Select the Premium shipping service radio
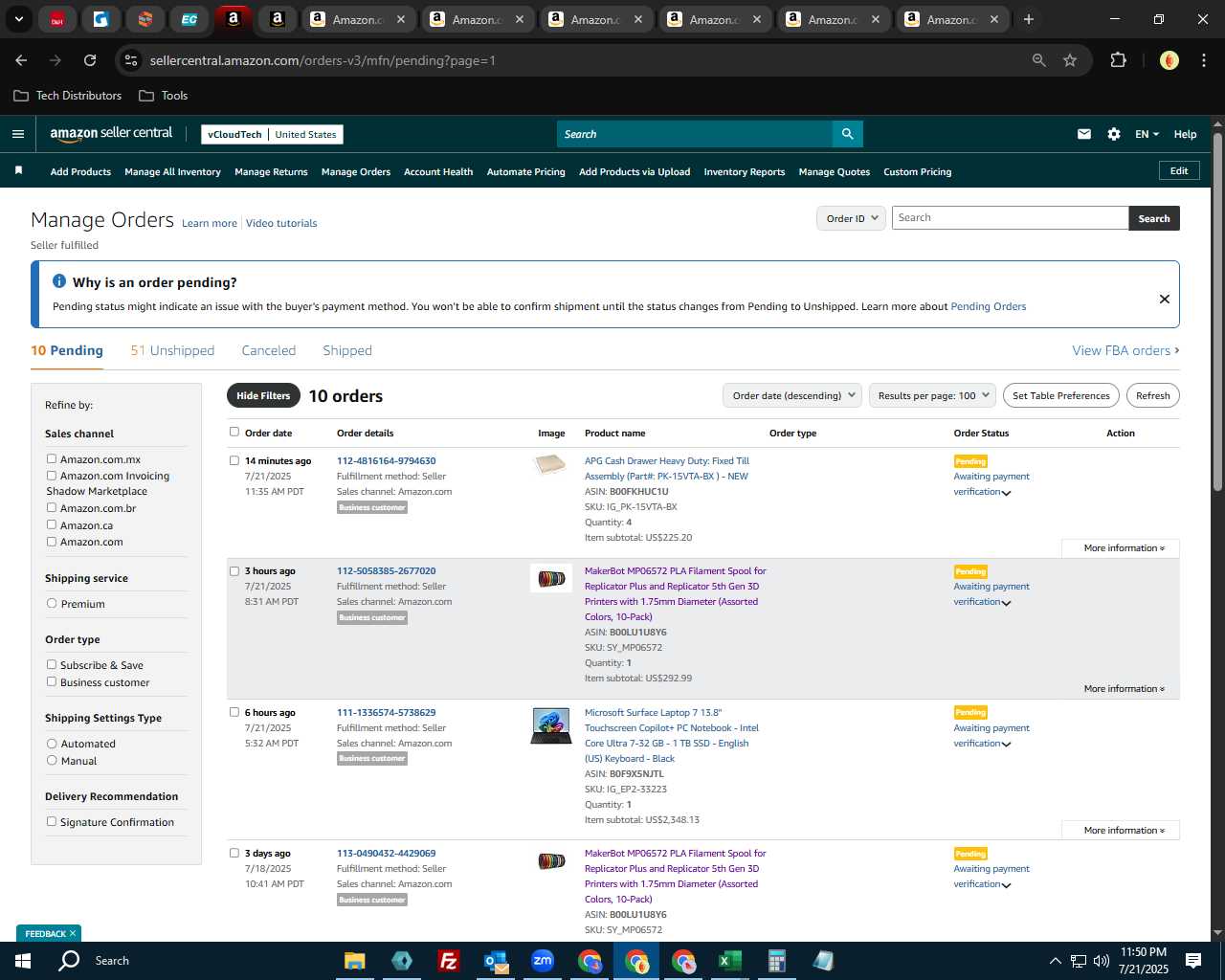This screenshot has width=1225, height=980. pos(52,604)
